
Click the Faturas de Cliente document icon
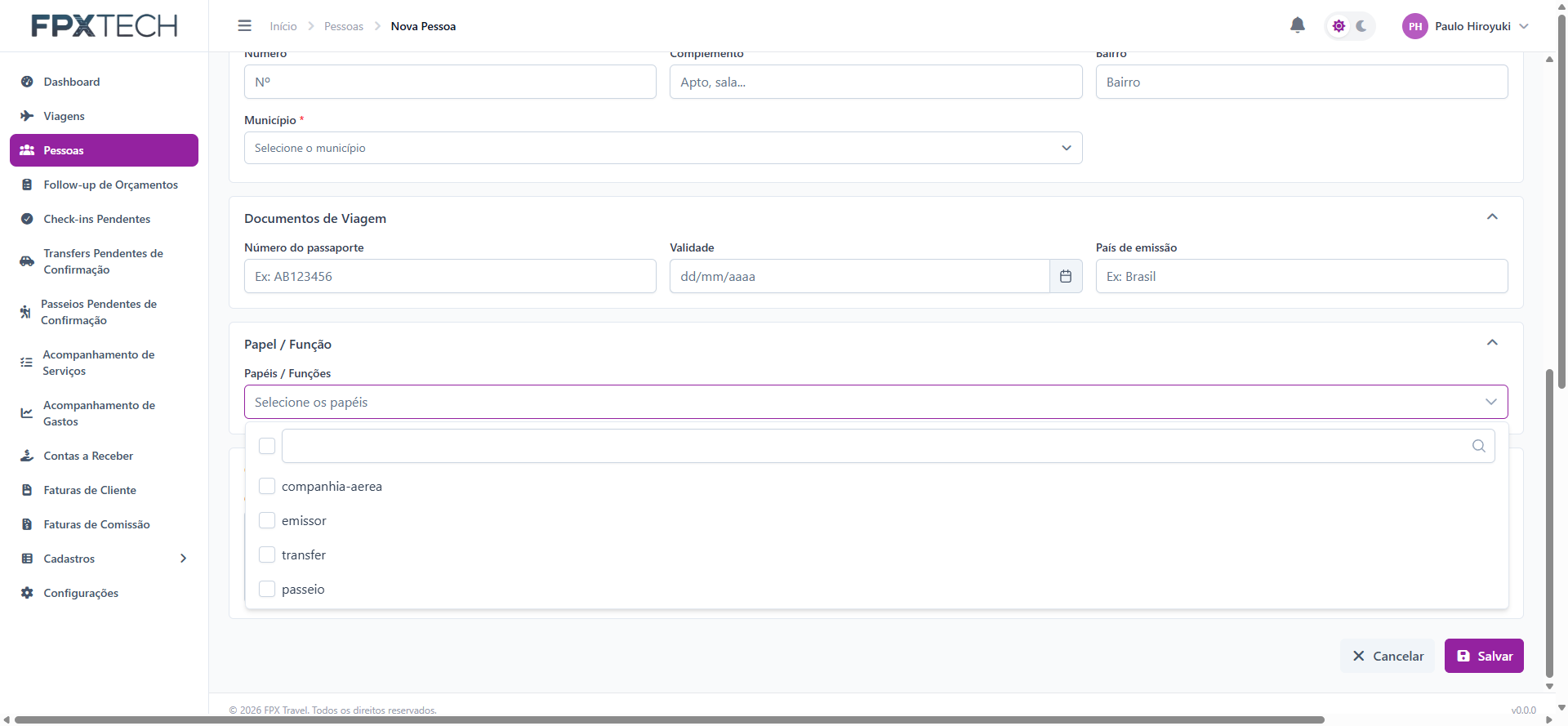click(27, 490)
